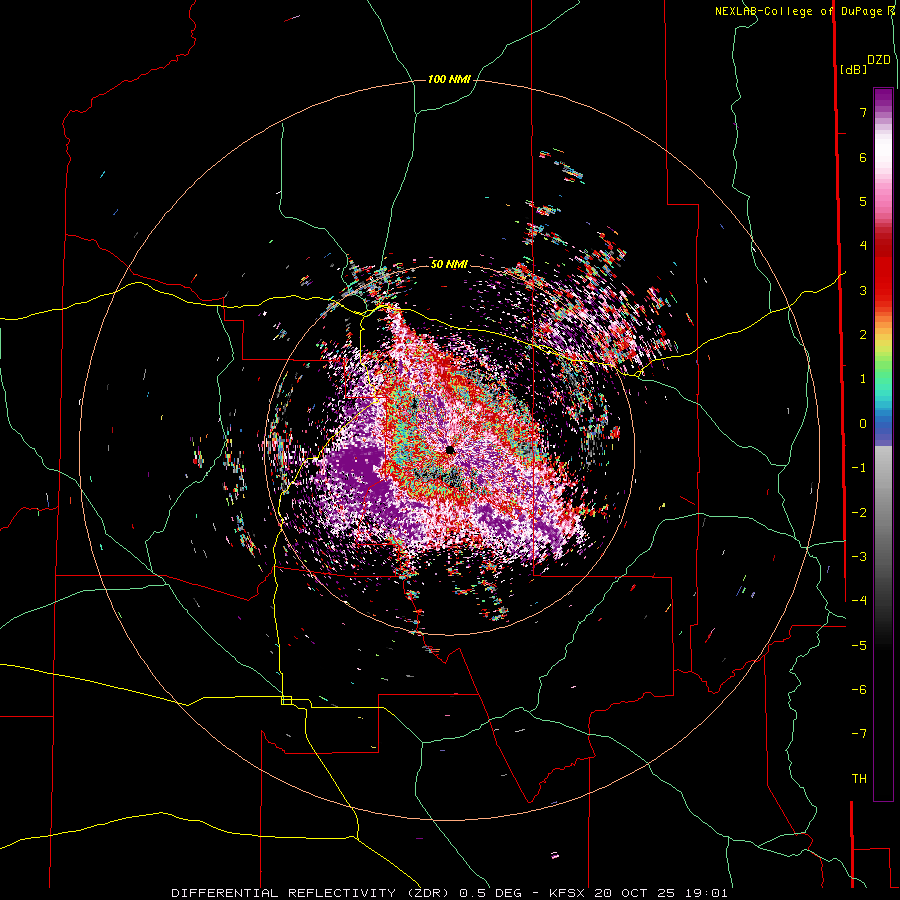
Task: Select the -4 value on scale
Action: pyautogui.click(x=859, y=601)
